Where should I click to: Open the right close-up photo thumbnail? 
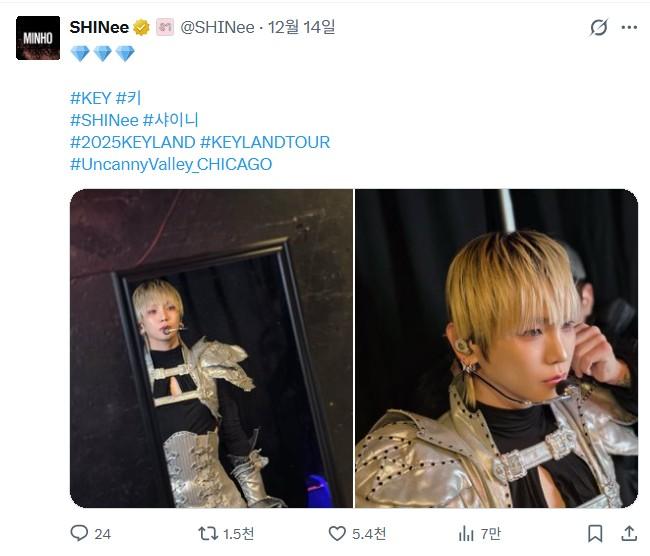coord(496,348)
